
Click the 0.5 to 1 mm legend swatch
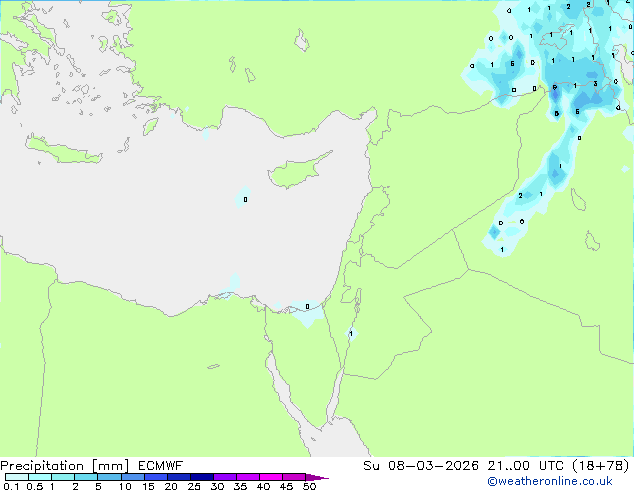pos(40,477)
